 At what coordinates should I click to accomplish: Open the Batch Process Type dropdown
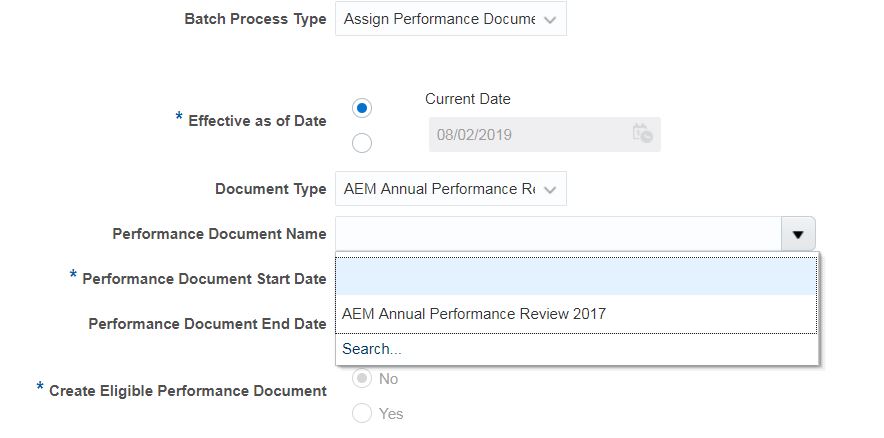[450, 19]
